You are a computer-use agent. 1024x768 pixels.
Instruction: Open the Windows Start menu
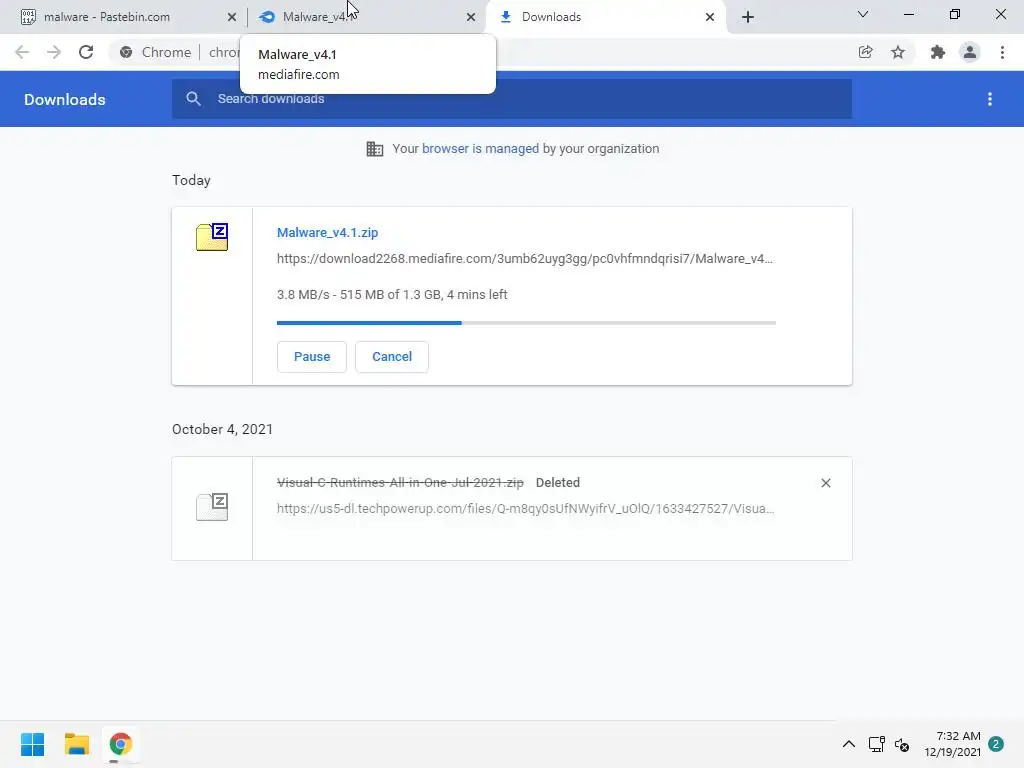33,744
